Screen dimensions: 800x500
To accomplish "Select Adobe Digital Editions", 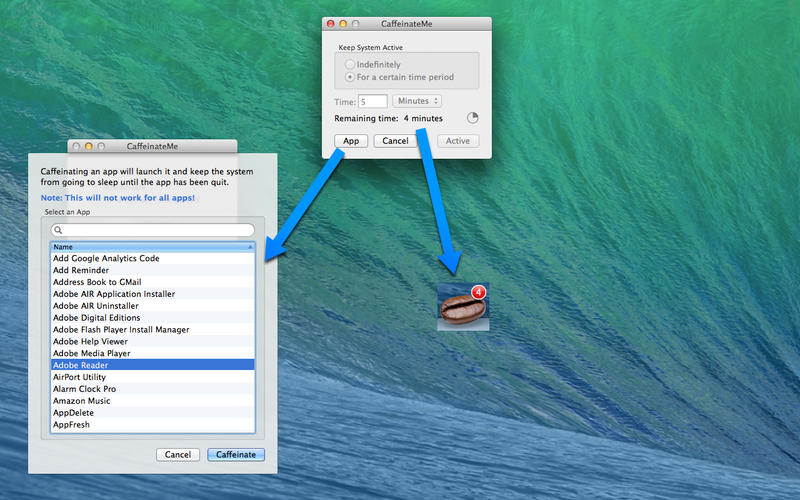I will 153,318.
